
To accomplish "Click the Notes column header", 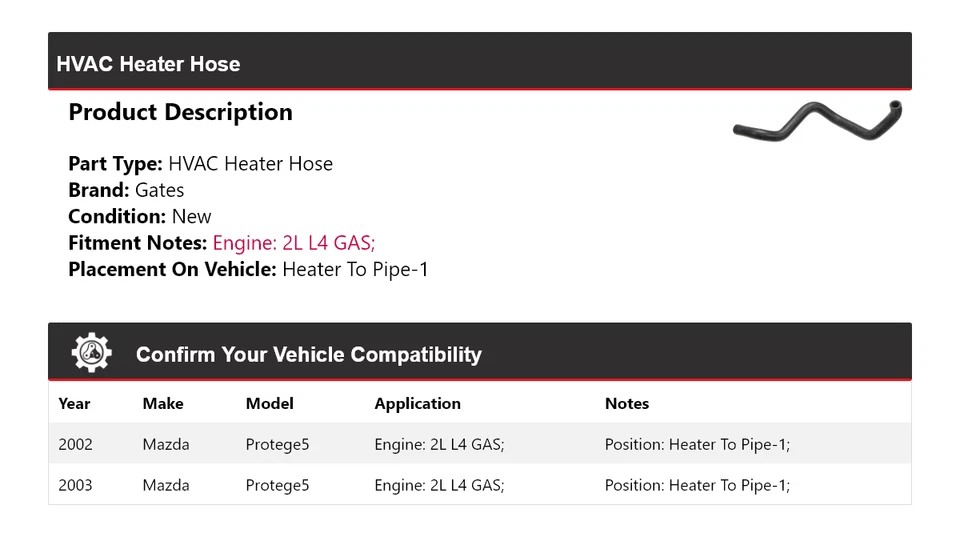I will tap(627, 404).
